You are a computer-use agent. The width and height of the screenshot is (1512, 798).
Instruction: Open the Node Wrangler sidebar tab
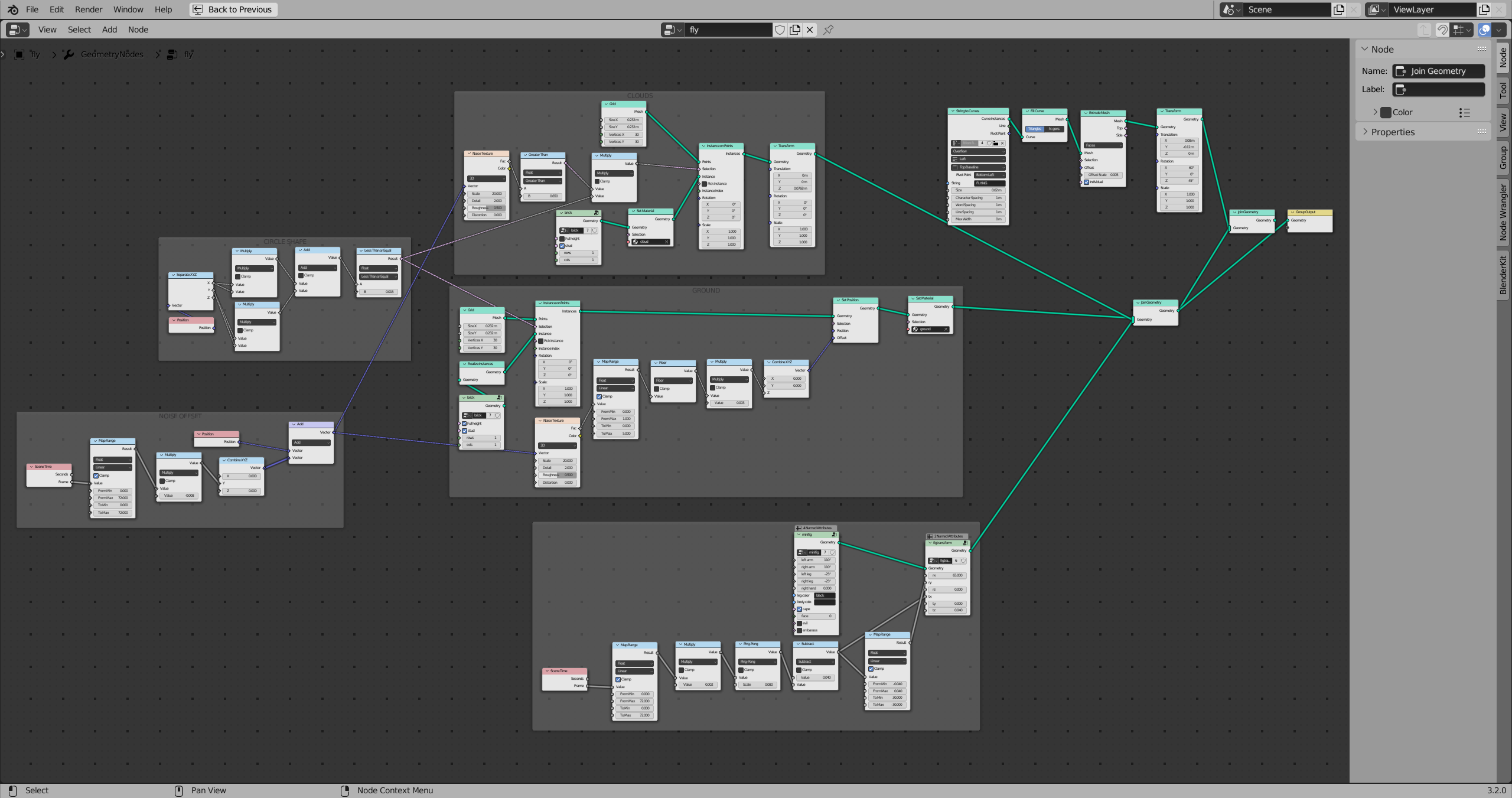pos(1503,212)
